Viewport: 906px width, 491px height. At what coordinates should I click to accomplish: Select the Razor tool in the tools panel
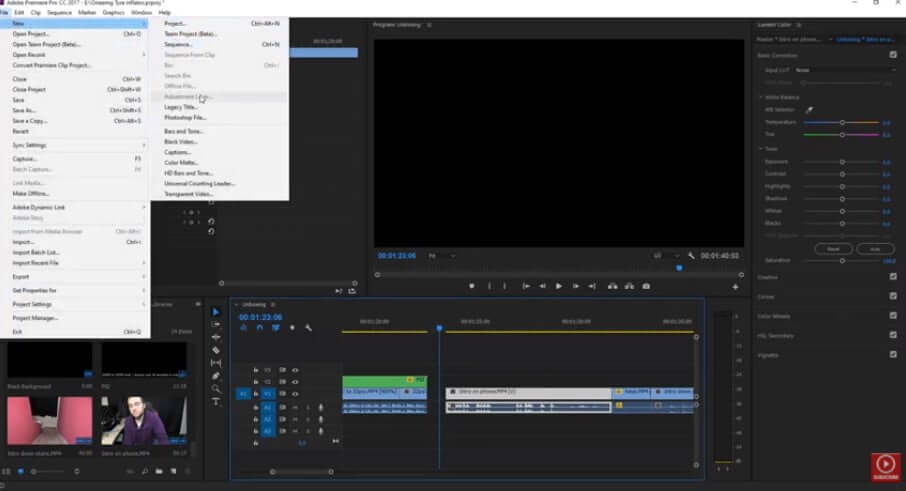(x=216, y=350)
